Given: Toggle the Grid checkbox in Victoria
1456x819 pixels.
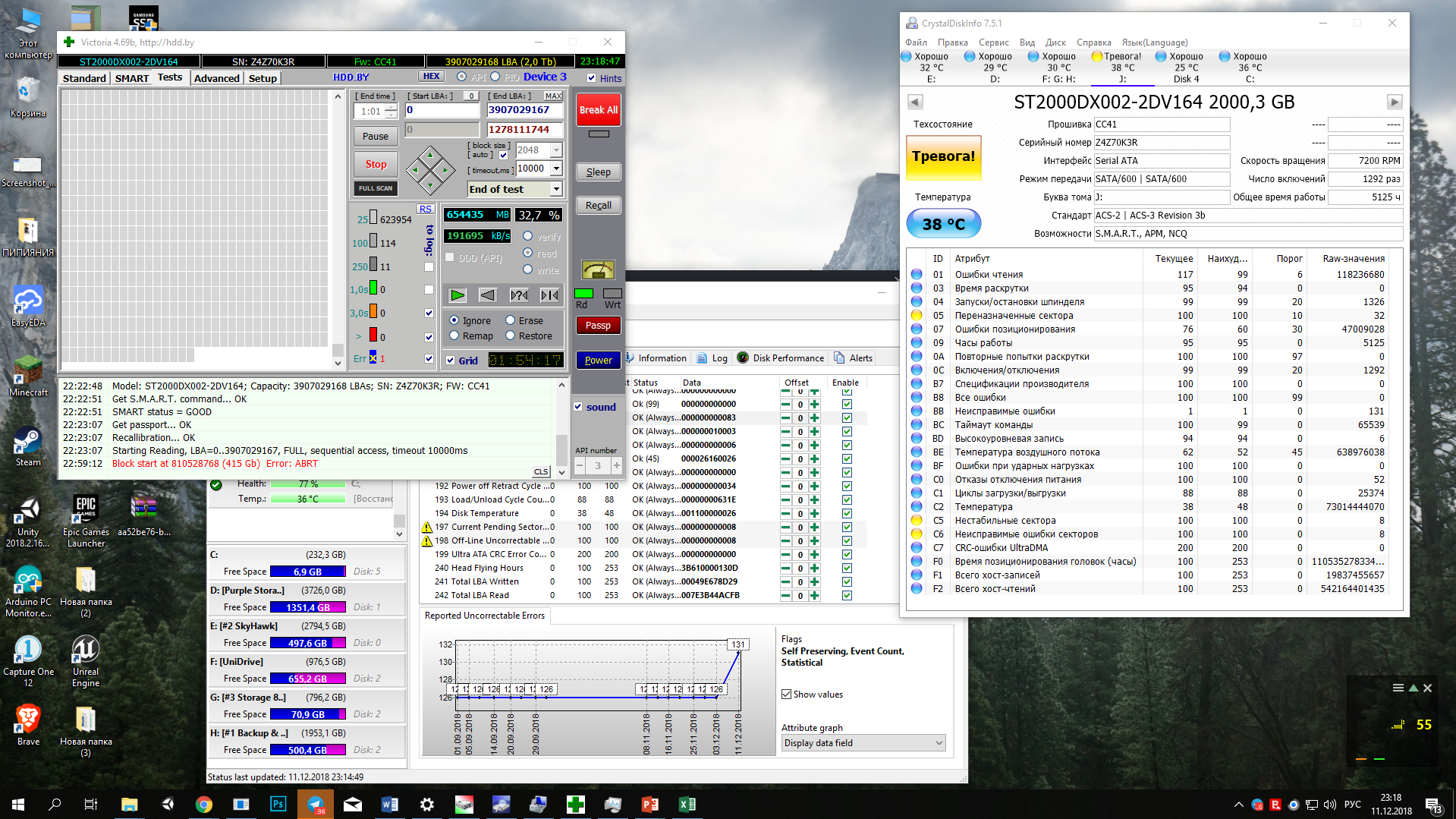Looking at the screenshot, I should click(x=451, y=361).
